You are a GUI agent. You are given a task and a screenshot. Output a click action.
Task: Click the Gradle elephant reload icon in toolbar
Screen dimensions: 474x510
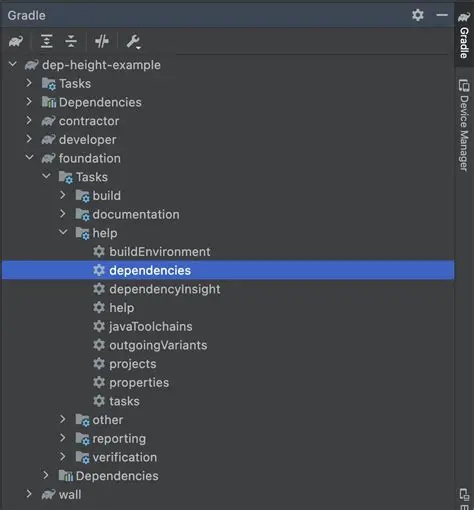point(16,42)
